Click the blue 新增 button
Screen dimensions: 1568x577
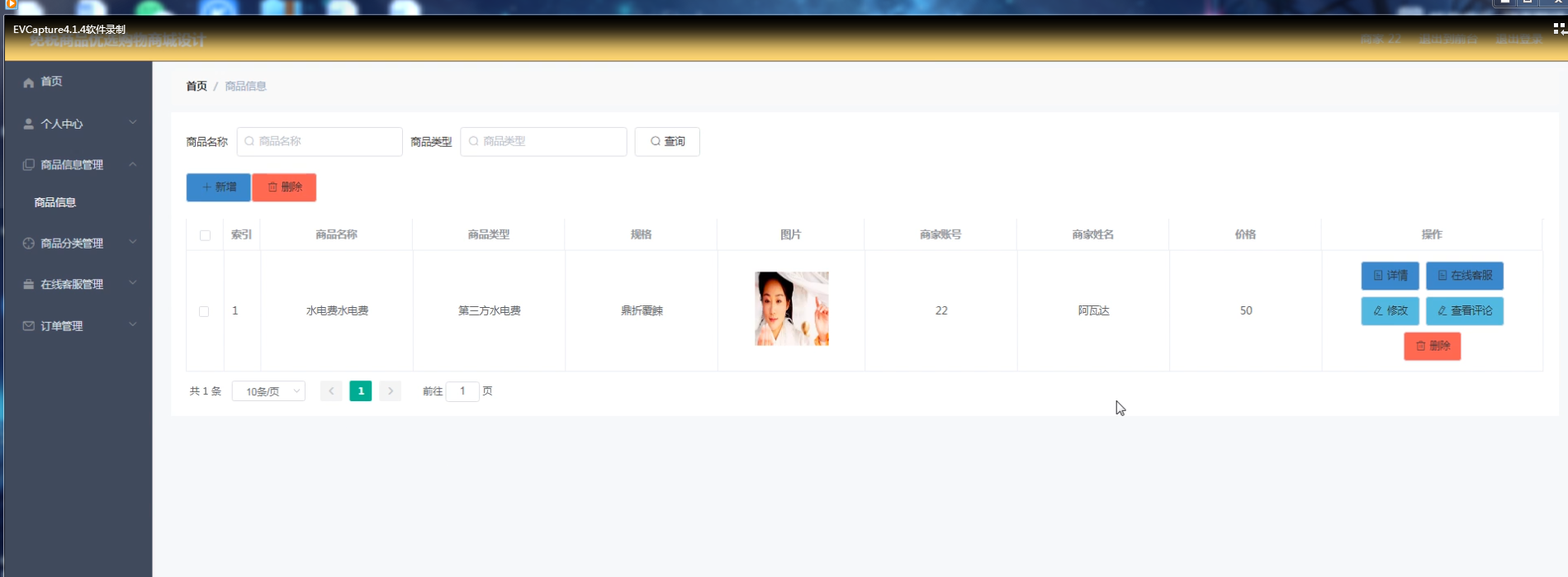[219, 187]
